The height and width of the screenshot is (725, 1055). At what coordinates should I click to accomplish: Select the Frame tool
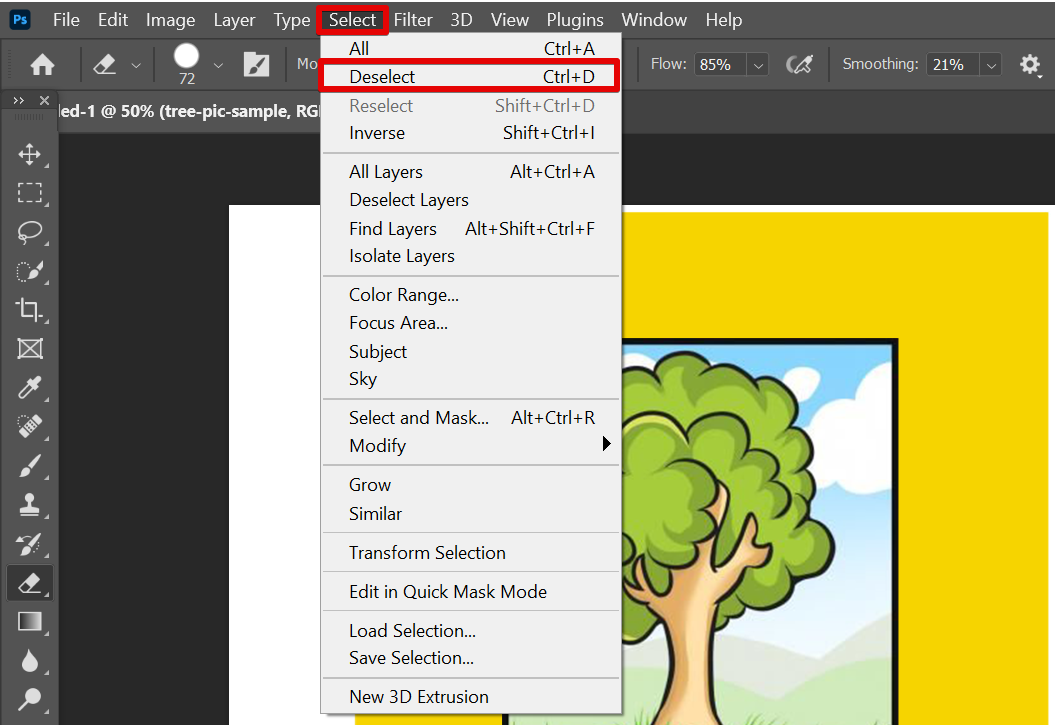tap(30, 349)
